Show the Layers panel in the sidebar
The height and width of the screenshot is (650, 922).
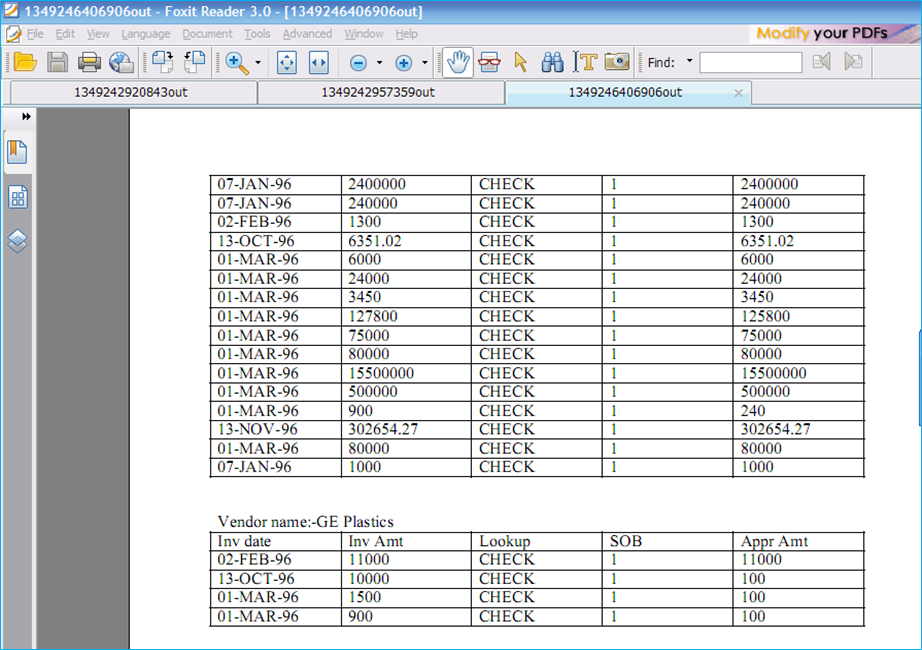point(17,240)
